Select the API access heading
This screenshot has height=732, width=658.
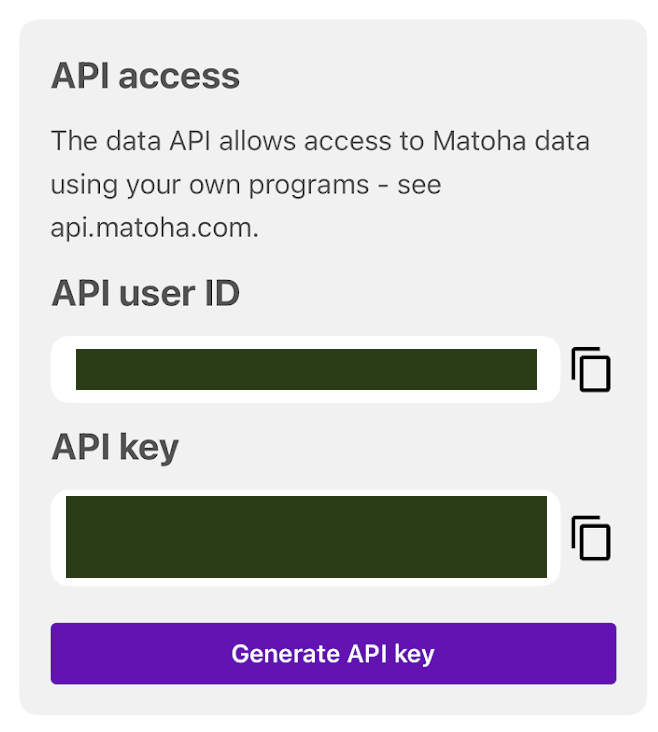(x=145, y=76)
